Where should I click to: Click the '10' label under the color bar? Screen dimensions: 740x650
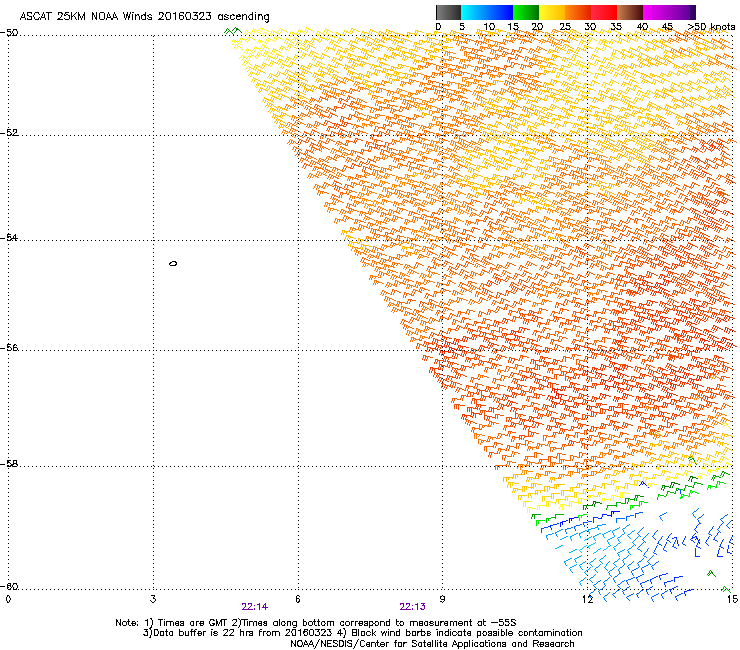tap(489, 27)
